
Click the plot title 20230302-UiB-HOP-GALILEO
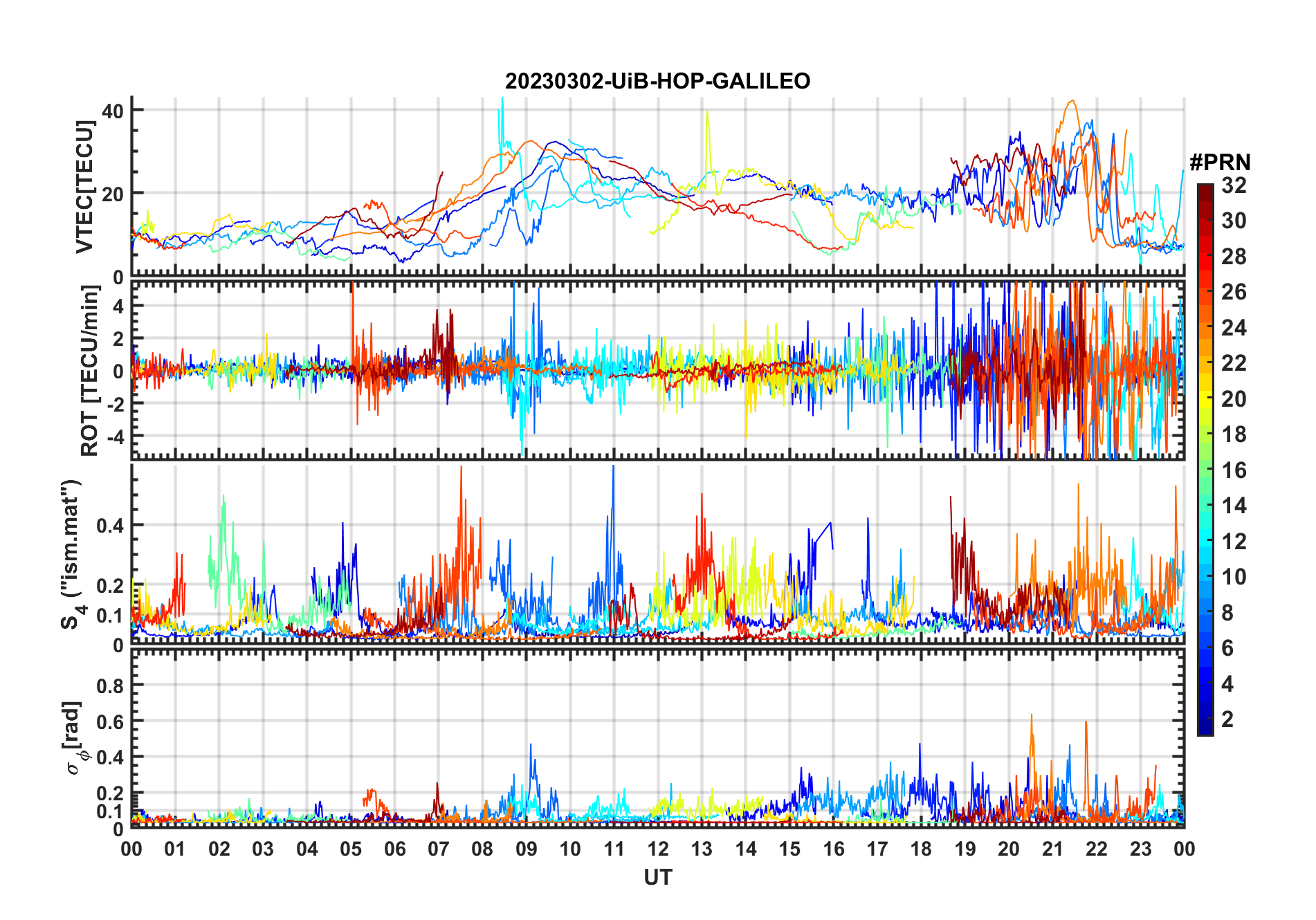(x=657, y=81)
